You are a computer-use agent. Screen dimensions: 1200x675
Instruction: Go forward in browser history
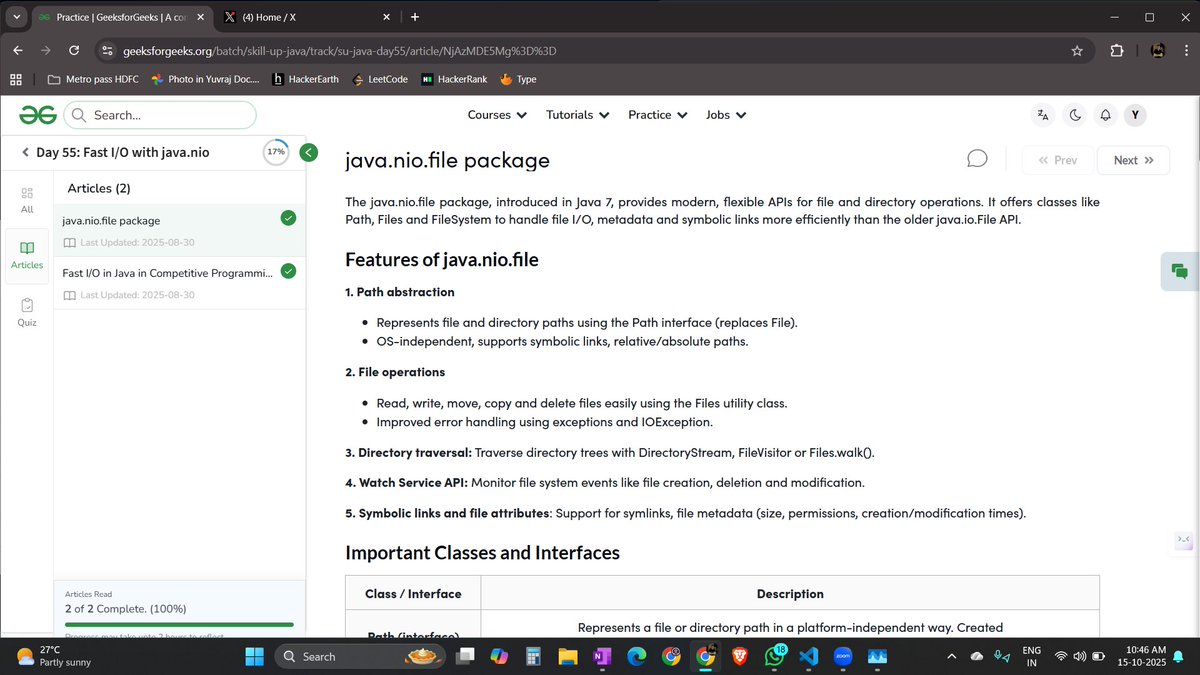(46, 50)
